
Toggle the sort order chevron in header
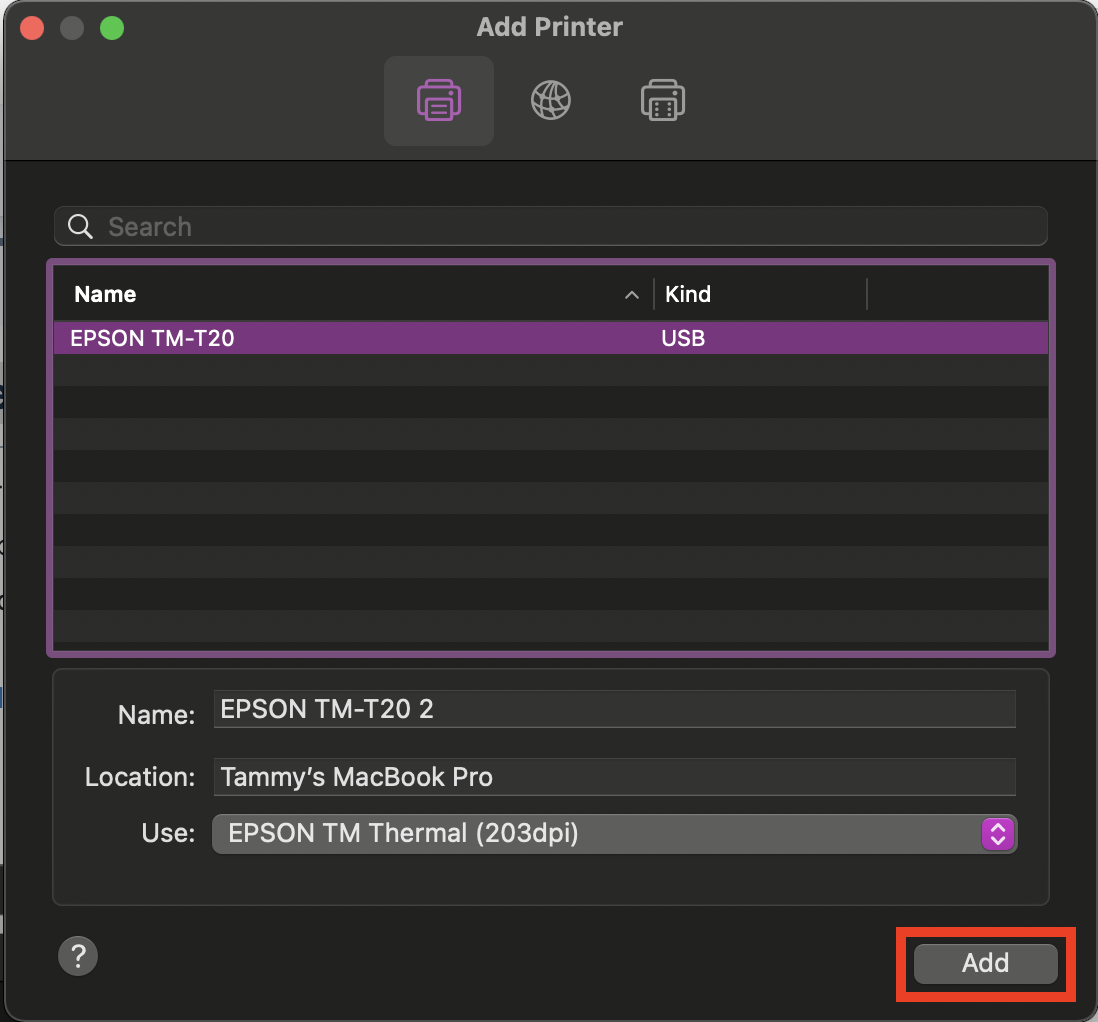click(632, 295)
